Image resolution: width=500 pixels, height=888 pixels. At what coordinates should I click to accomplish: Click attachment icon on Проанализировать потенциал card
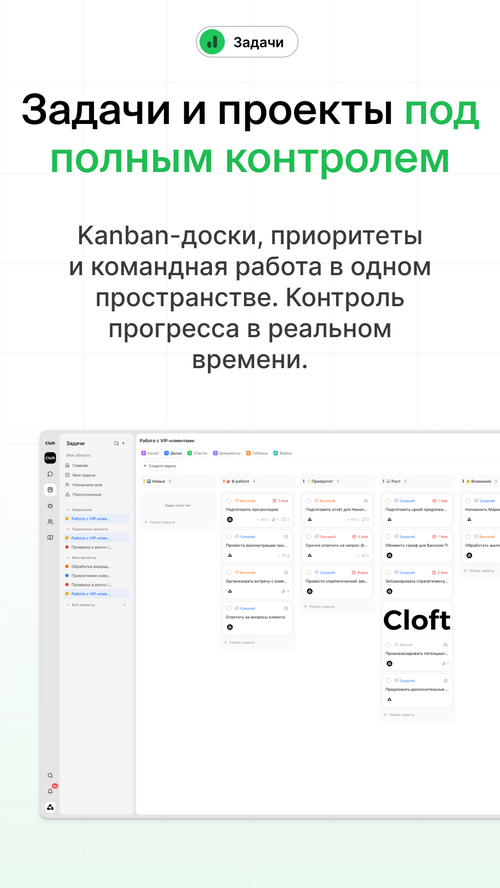click(445, 663)
